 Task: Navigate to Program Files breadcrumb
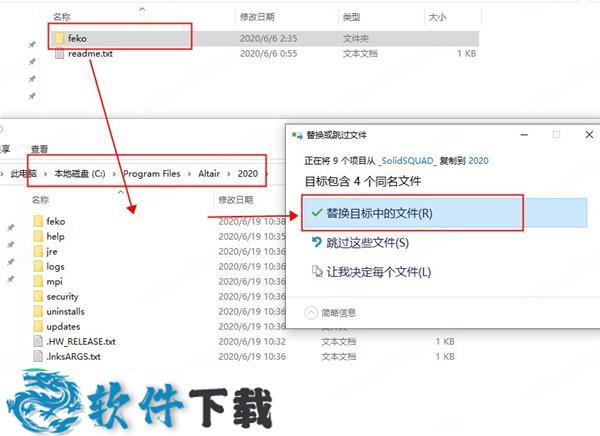(x=152, y=174)
